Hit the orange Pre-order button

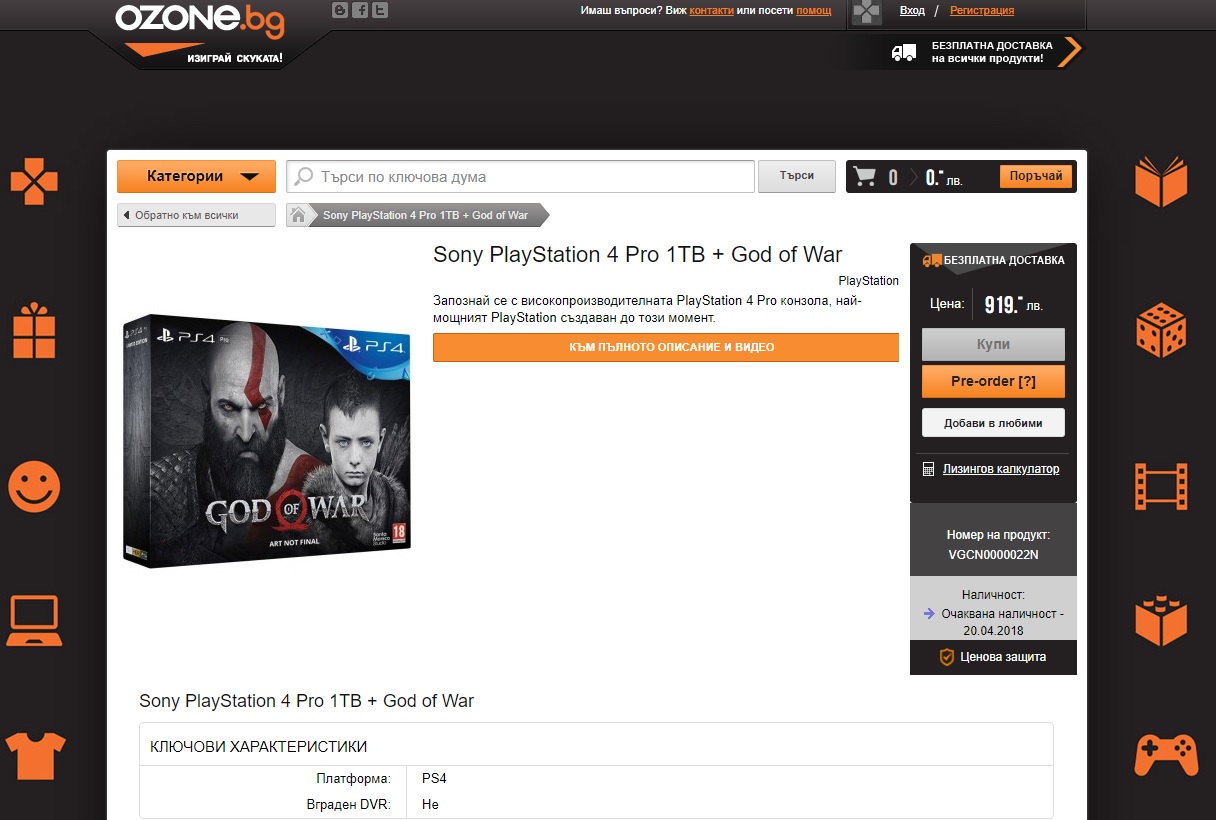click(x=993, y=382)
